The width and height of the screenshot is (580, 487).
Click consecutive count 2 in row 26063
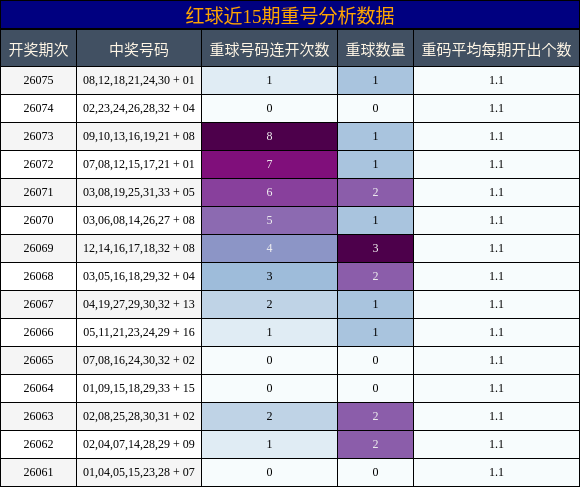[269, 416]
